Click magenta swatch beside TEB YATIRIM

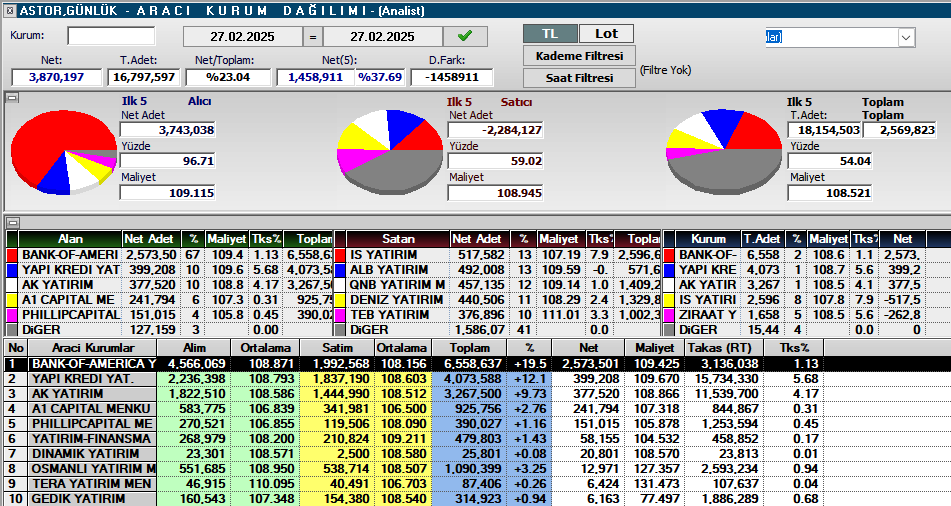(x=340, y=315)
